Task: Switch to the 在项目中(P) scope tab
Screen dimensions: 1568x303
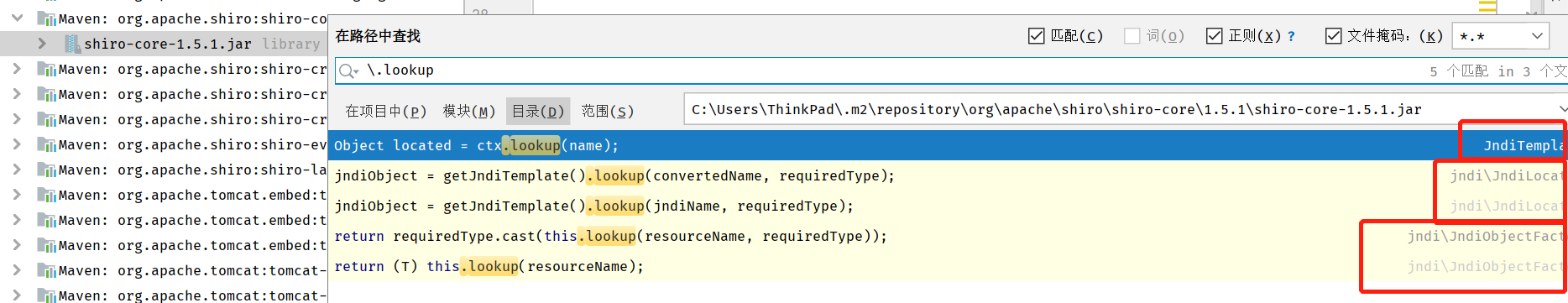Action: pos(386,111)
